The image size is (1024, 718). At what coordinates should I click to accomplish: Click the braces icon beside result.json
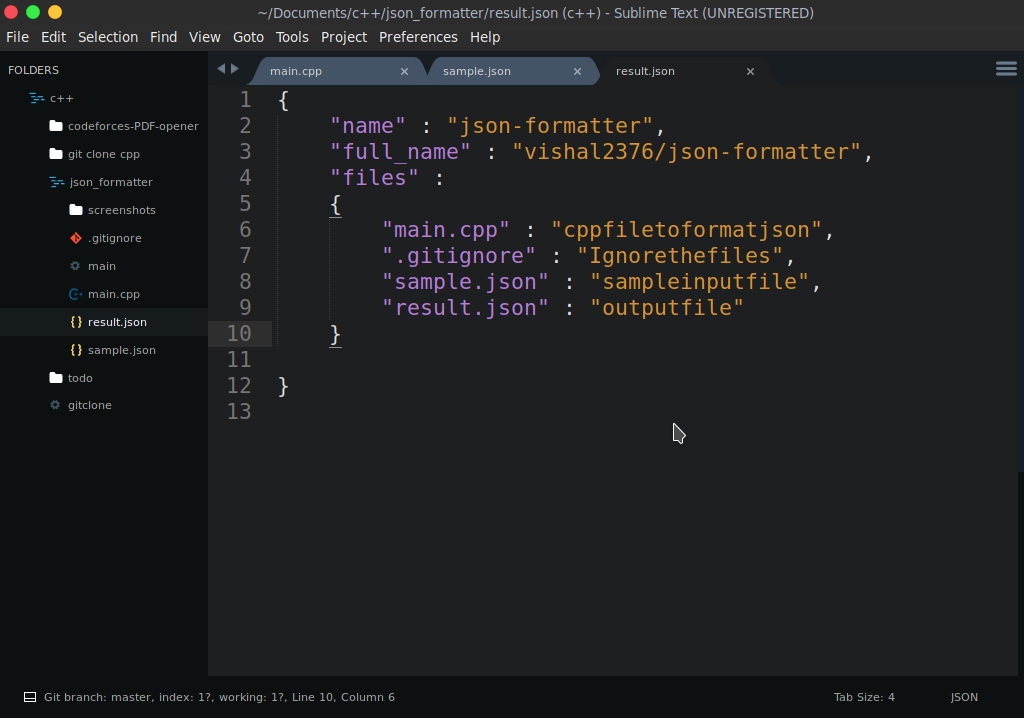pyautogui.click(x=76, y=321)
